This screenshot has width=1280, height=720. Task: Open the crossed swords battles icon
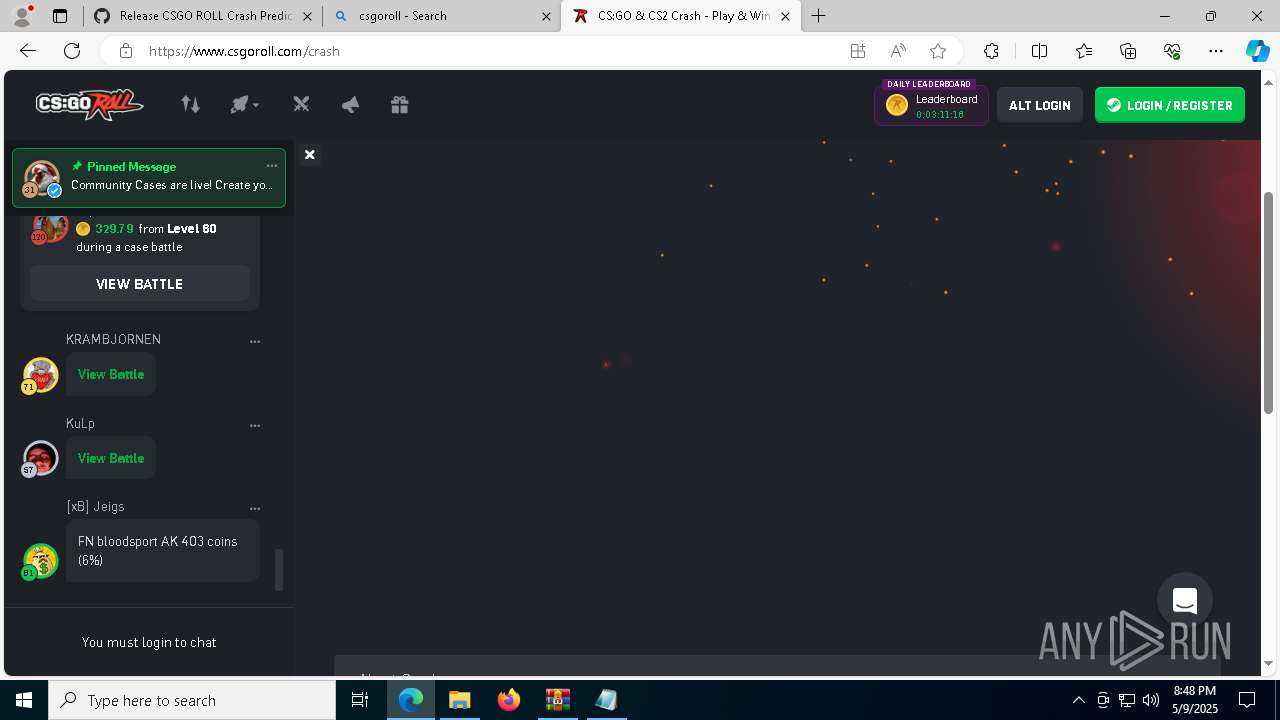[x=301, y=104]
